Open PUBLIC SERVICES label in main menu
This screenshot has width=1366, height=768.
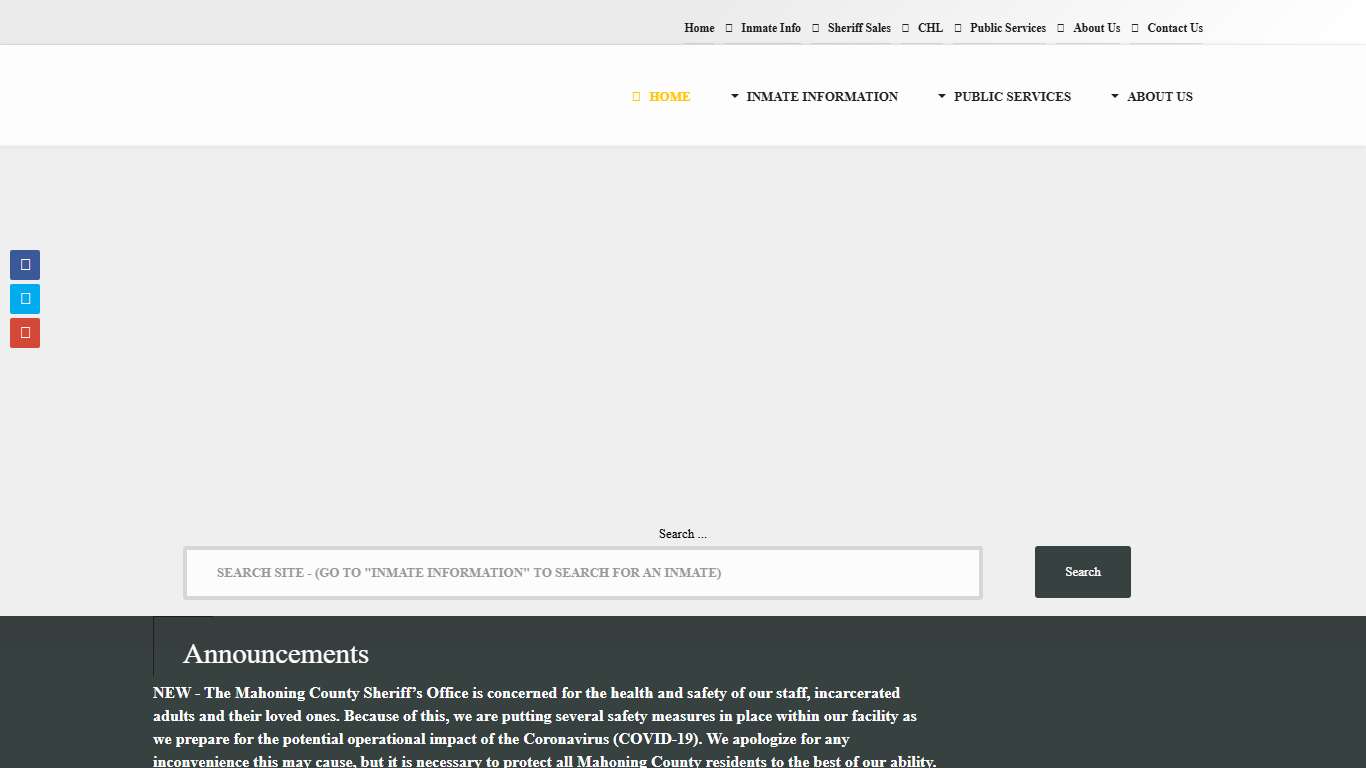click(x=1012, y=97)
